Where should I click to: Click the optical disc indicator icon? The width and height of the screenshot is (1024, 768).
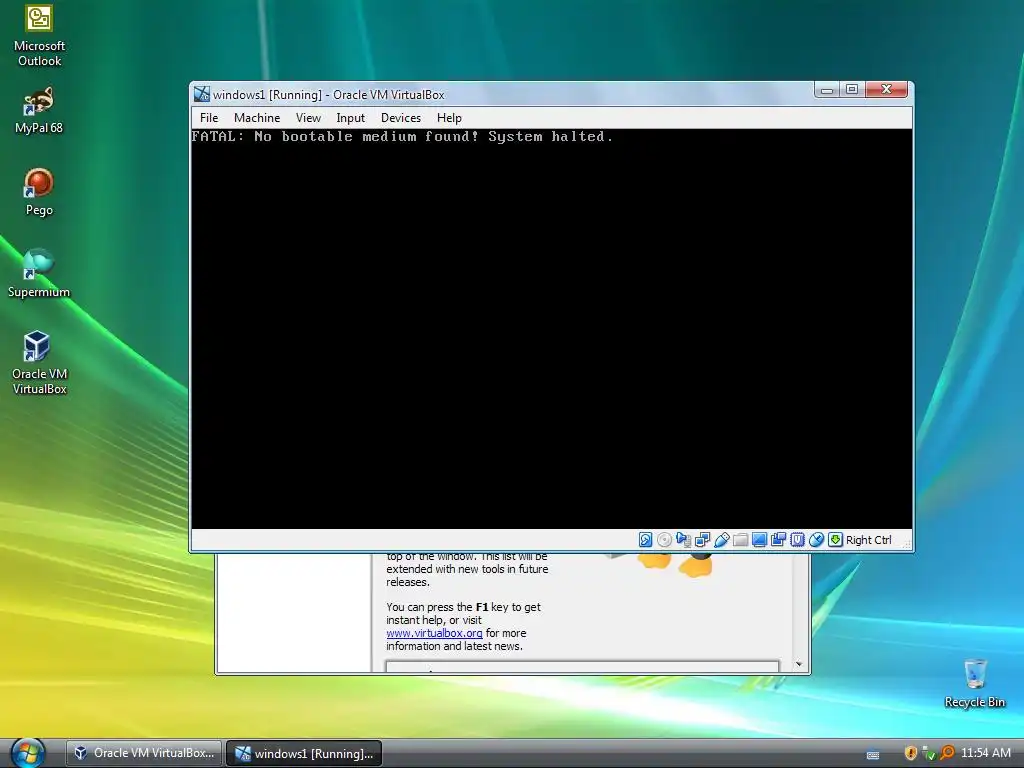[664, 539]
